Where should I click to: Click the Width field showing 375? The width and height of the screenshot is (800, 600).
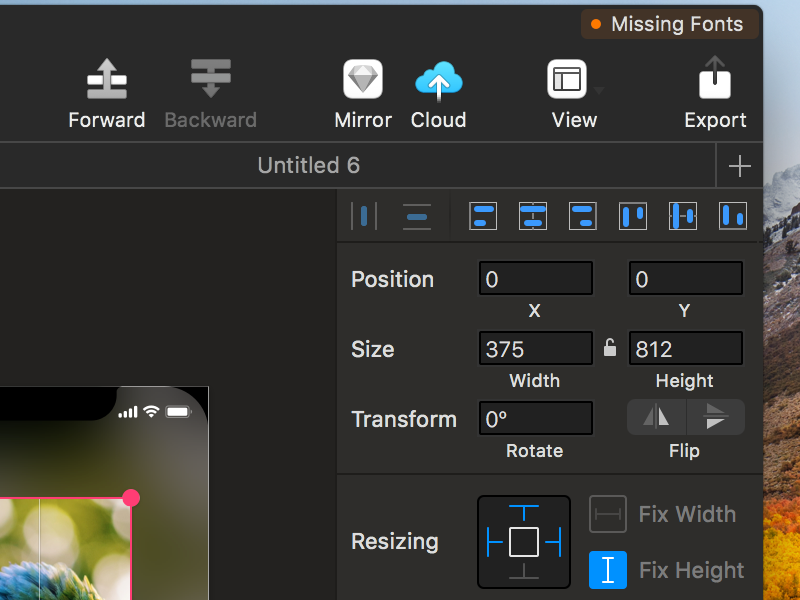click(x=536, y=348)
